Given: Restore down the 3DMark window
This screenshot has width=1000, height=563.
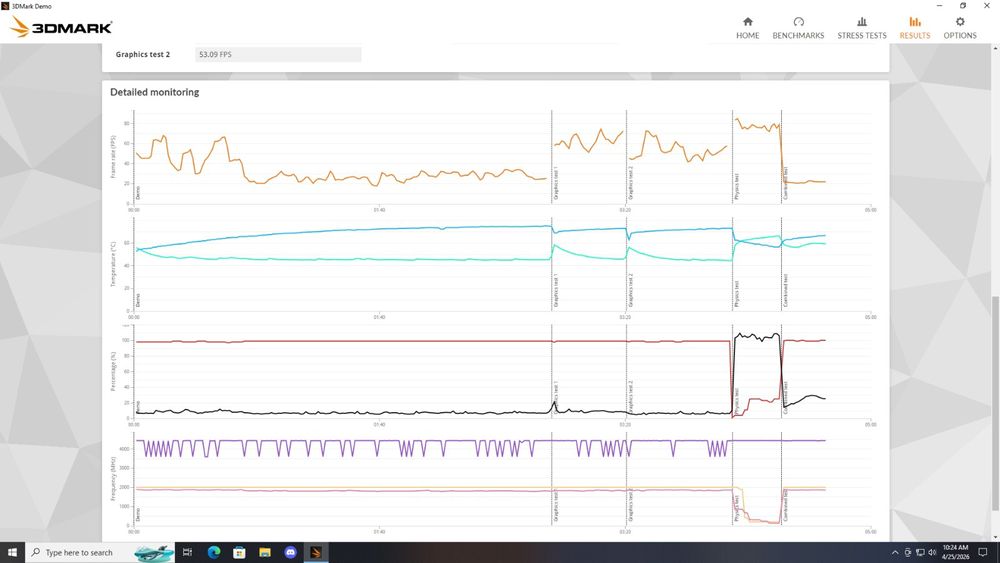Looking at the screenshot, I should pyautogui.click(x=963, y=6).
